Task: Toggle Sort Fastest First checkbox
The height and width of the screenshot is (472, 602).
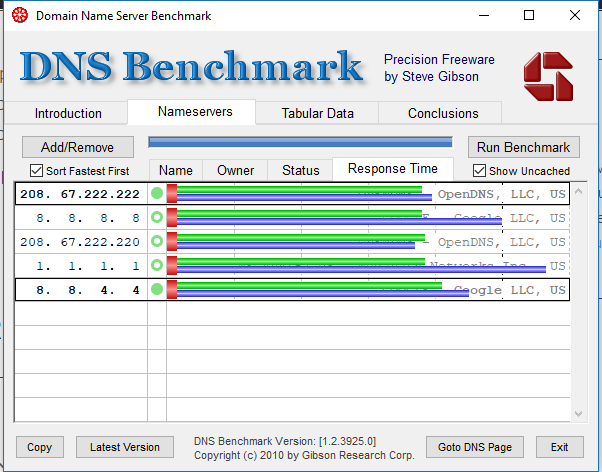Action: (36, 170)
